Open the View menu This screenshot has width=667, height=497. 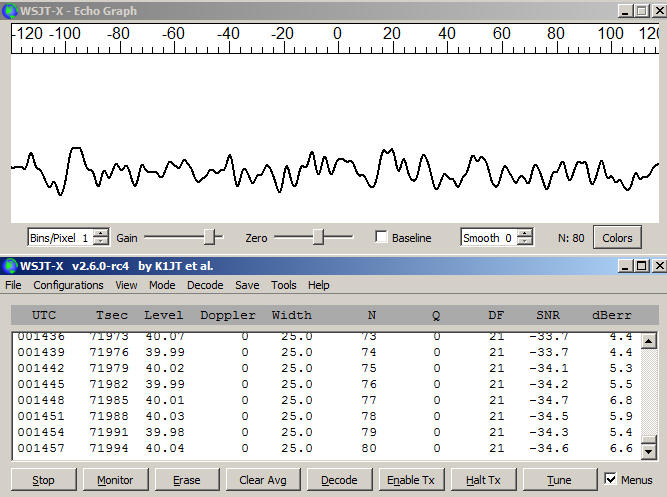click(x=126, y=285)
